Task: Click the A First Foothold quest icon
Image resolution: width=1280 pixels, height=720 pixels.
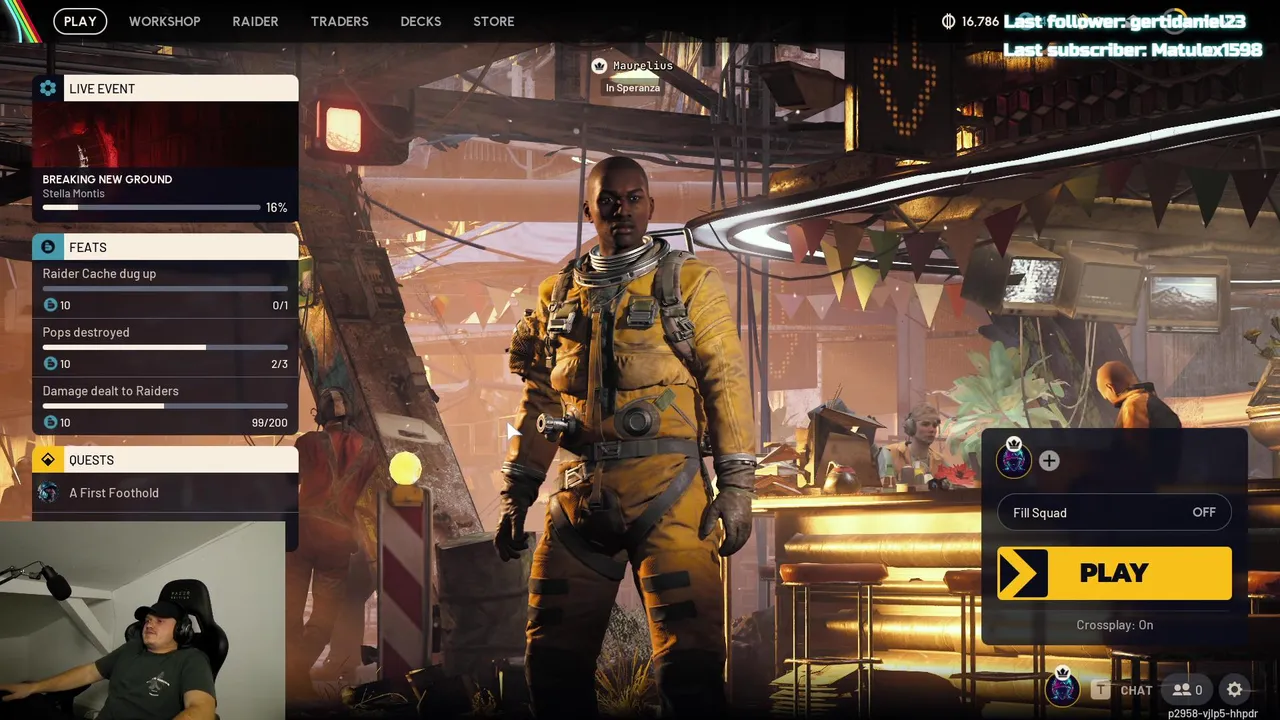Action: (x=47, y=493)
